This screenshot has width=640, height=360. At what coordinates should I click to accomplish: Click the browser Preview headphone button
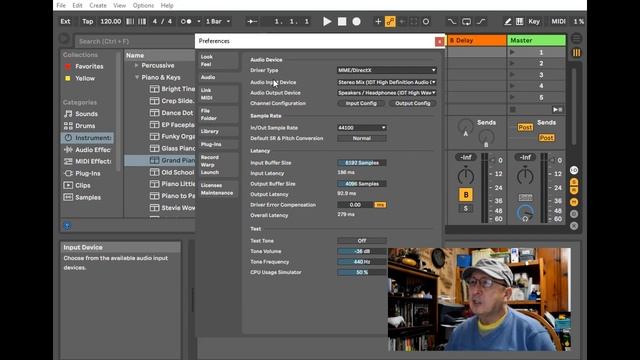click(67, 225)
